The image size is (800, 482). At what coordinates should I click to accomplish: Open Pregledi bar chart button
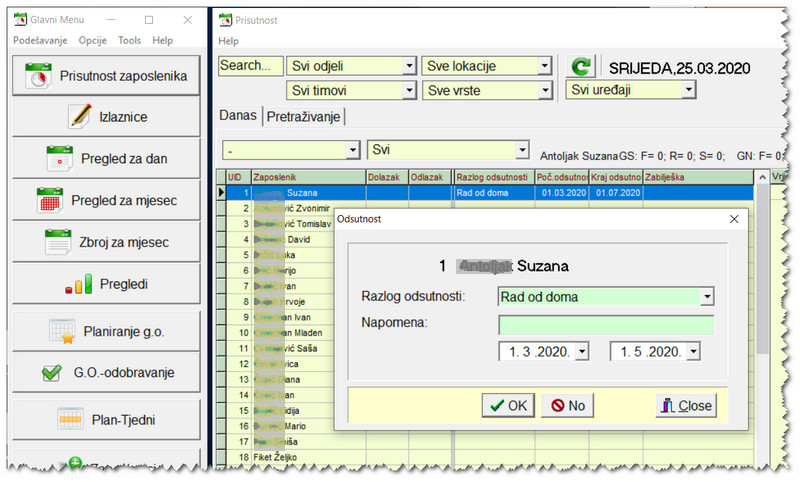coord(106,284)
